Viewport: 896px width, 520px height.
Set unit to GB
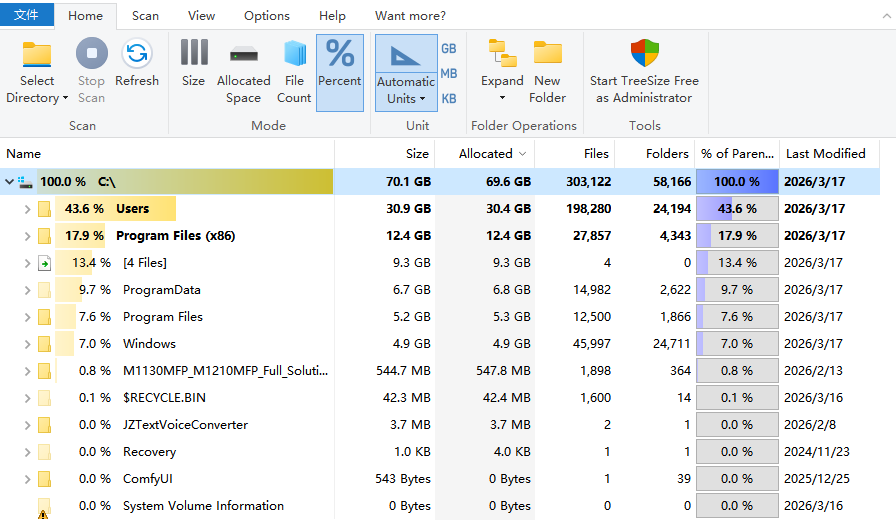pyautogui.click(x=449, y=48)
